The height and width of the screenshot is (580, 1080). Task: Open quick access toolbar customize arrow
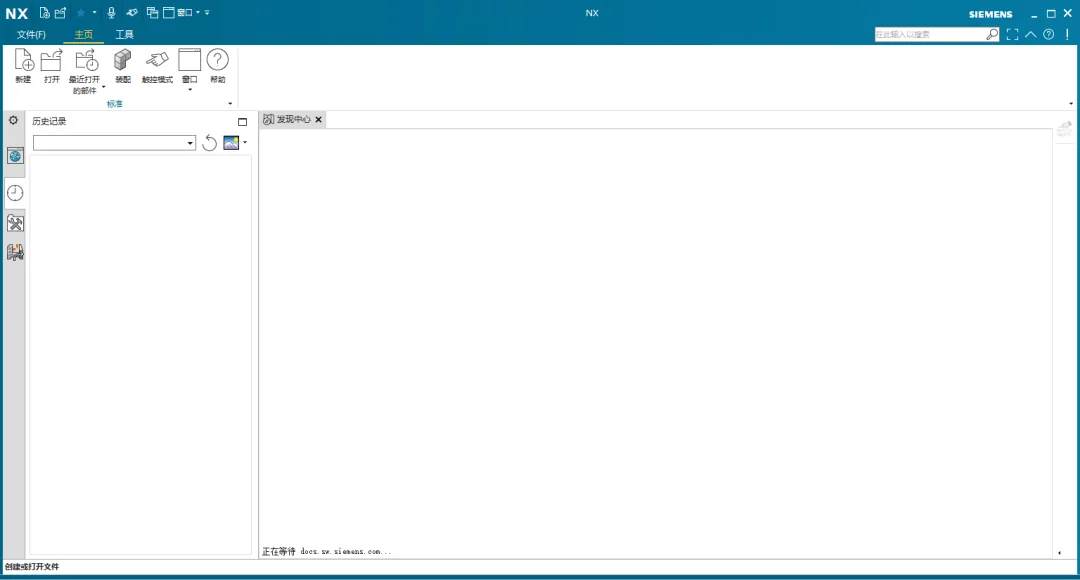coord(207,12)
